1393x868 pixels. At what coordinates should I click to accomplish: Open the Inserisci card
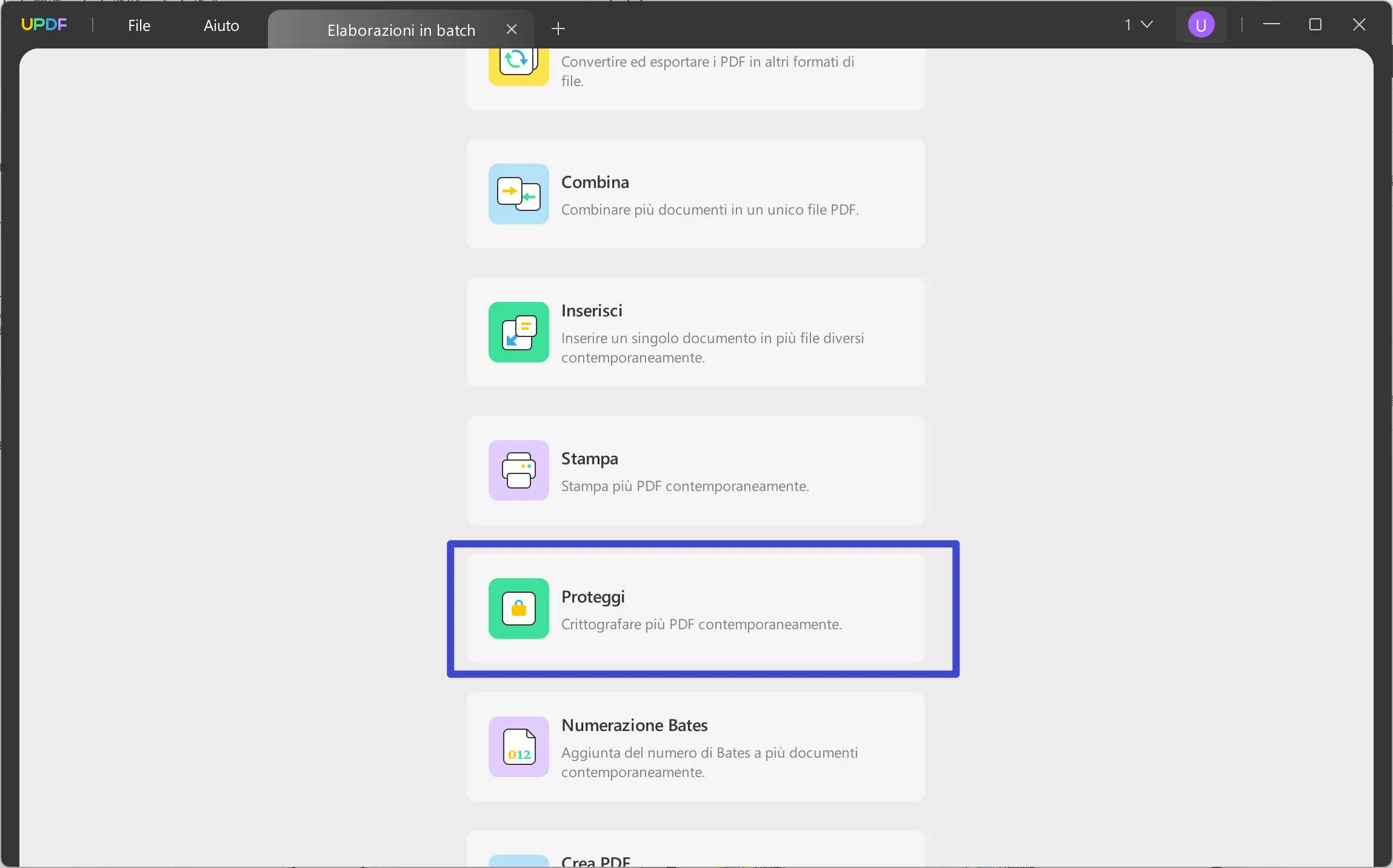click(x=696, y=332)
